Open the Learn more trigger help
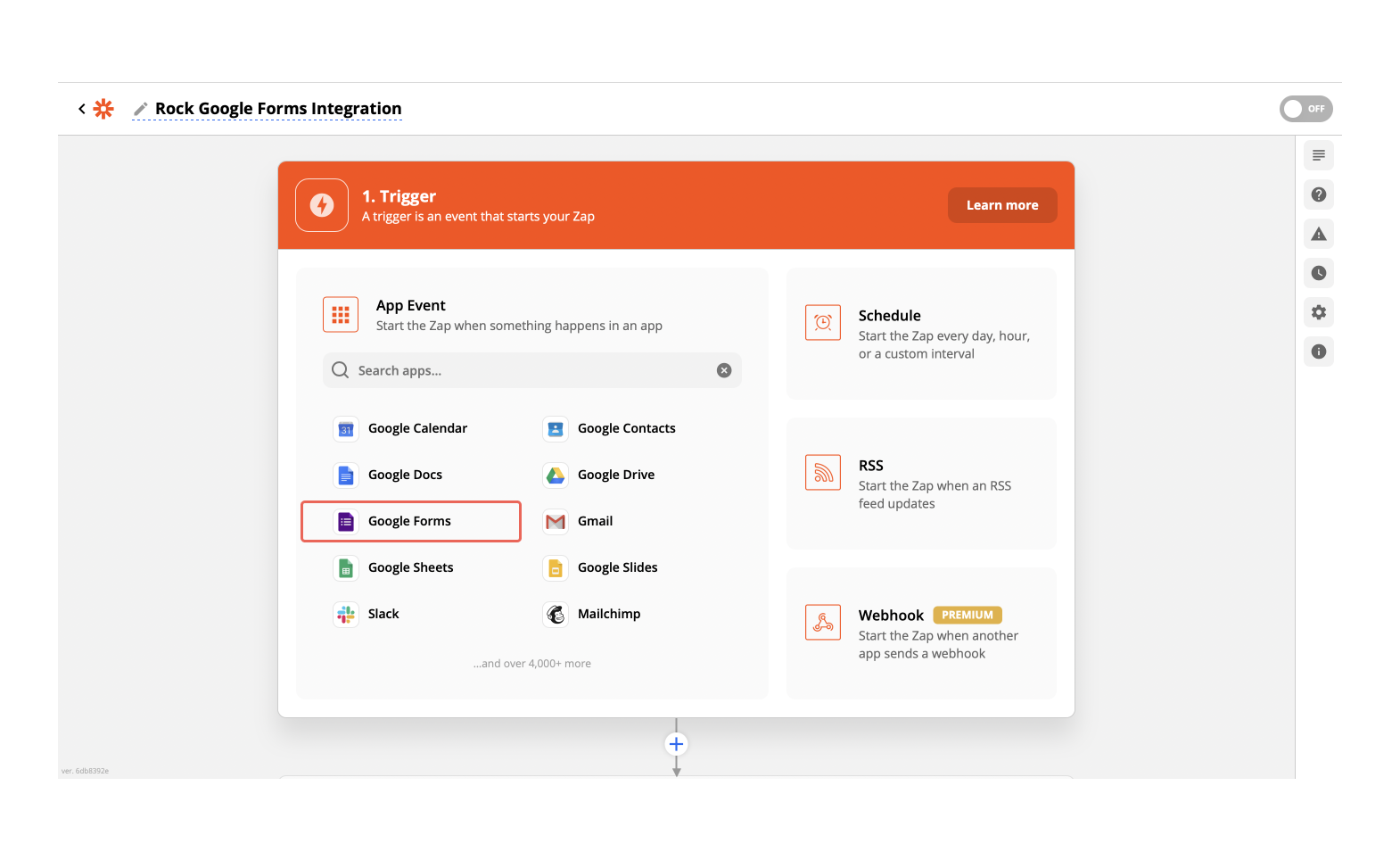The height and width of the screenshot is (852, 1400). pyautogui.click(x=1002, y=205)
